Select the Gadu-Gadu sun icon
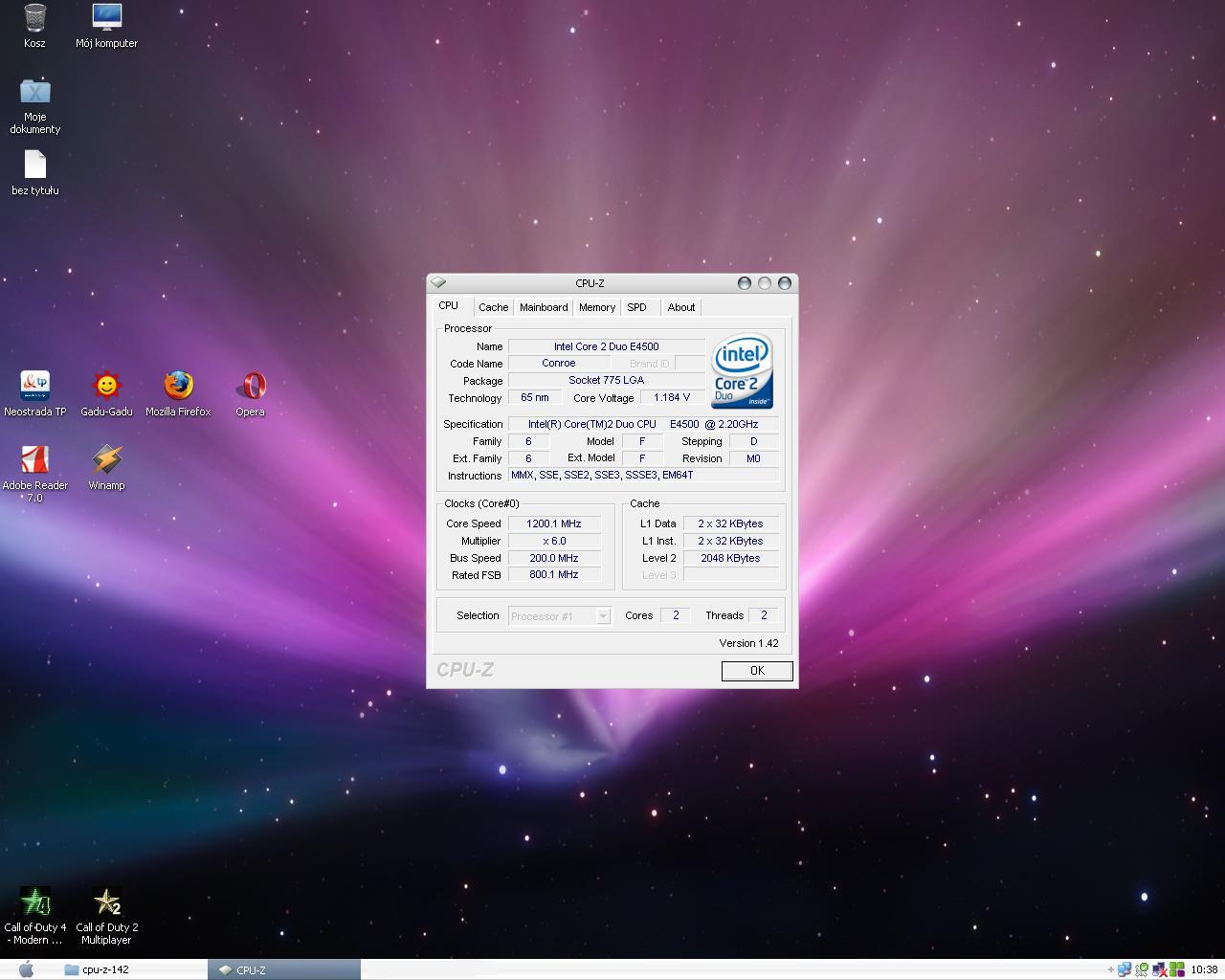The image size is (1225, 980). pos(106,393)
